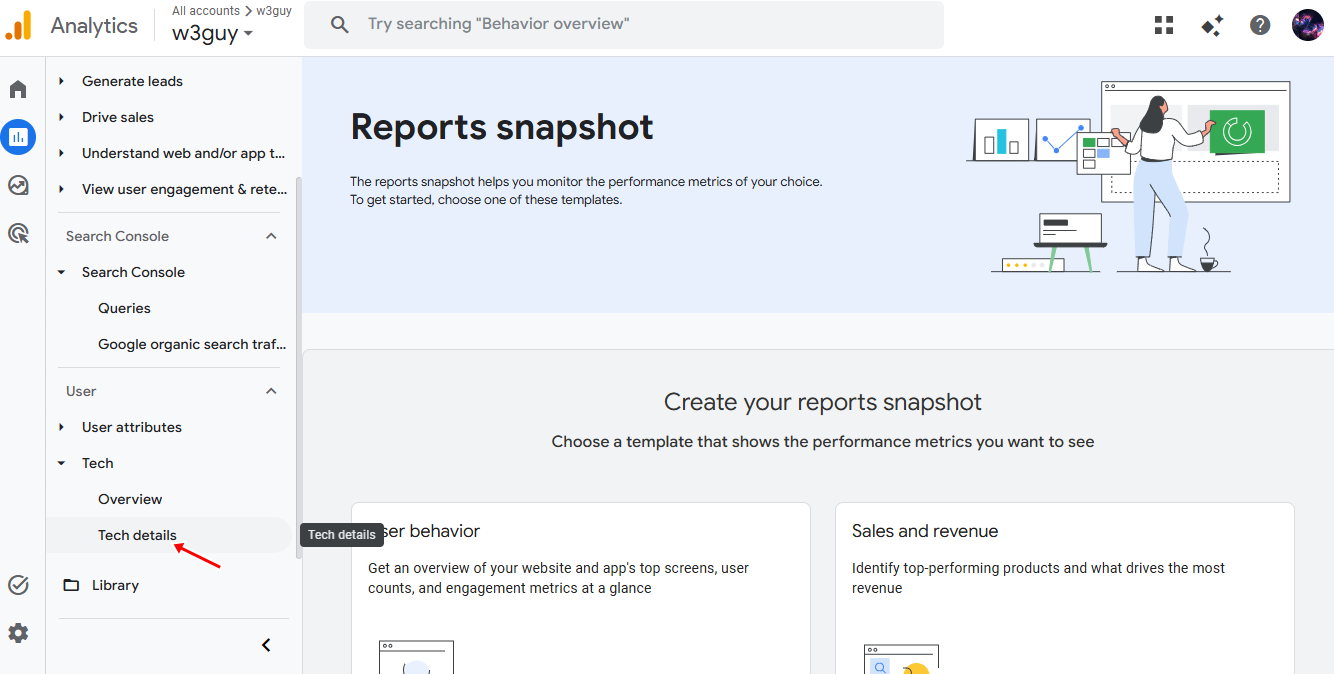Click the All accounts breadcrumb
Viewport: 1334px width, 674px height.
click(206, 10)
